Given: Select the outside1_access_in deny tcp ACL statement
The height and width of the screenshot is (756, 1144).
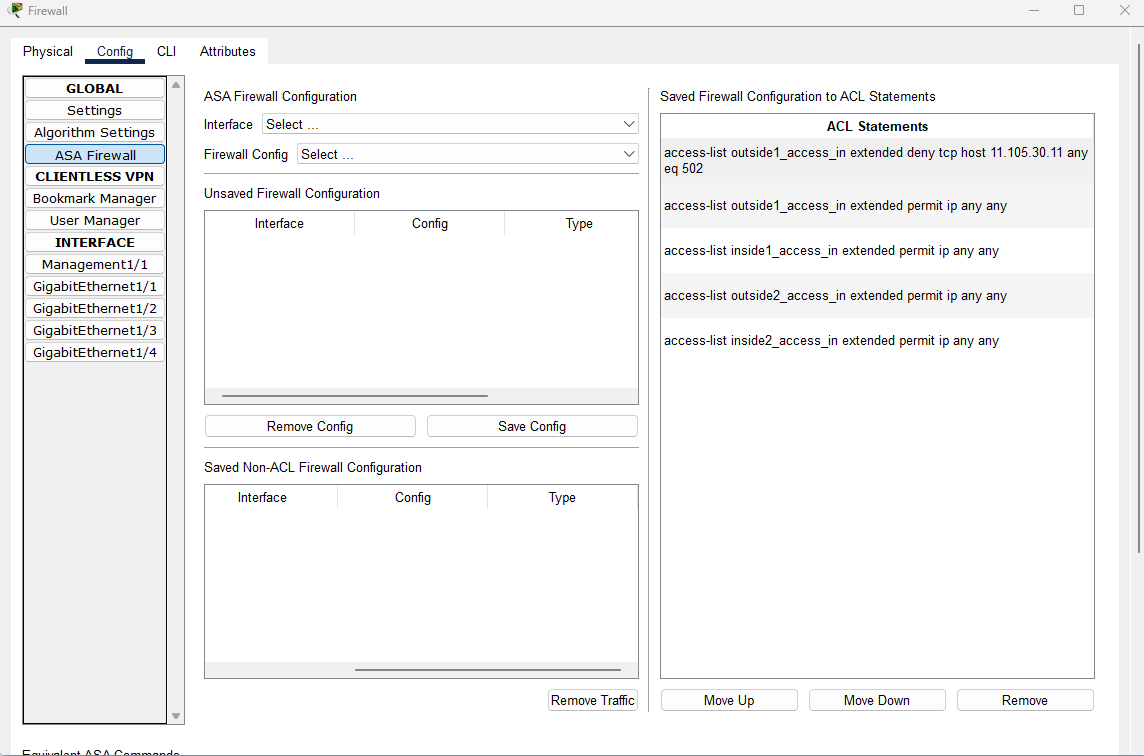Looking at the screenshot, I should point(877,160).
